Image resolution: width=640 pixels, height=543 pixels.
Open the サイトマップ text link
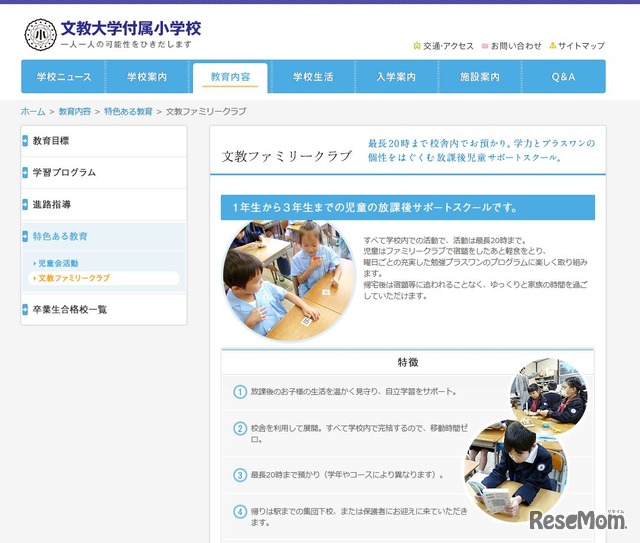tap(581, 46)
